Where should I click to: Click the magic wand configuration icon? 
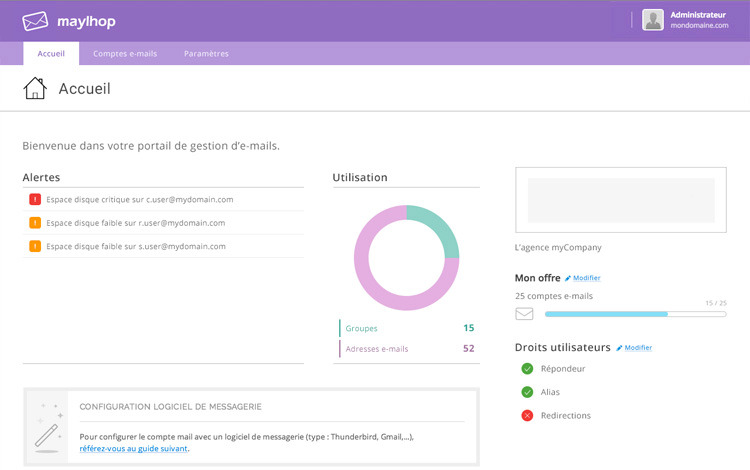(47, 427)
